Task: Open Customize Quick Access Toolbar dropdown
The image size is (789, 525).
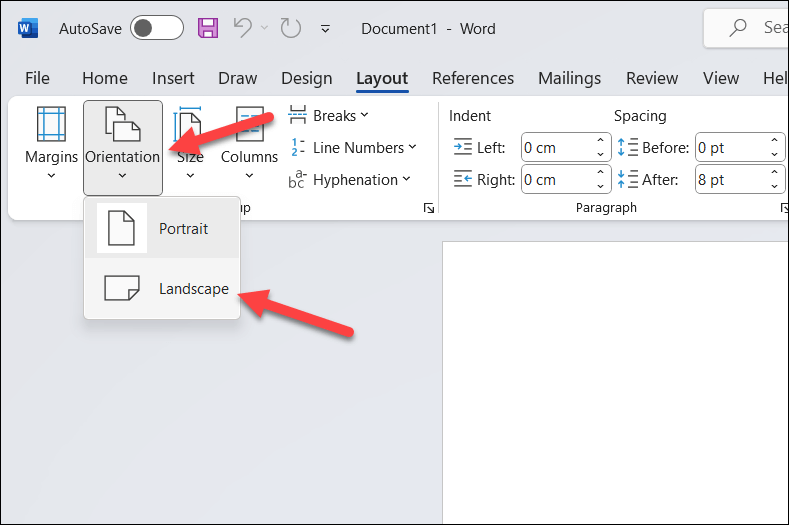Action: click(325, 29)
